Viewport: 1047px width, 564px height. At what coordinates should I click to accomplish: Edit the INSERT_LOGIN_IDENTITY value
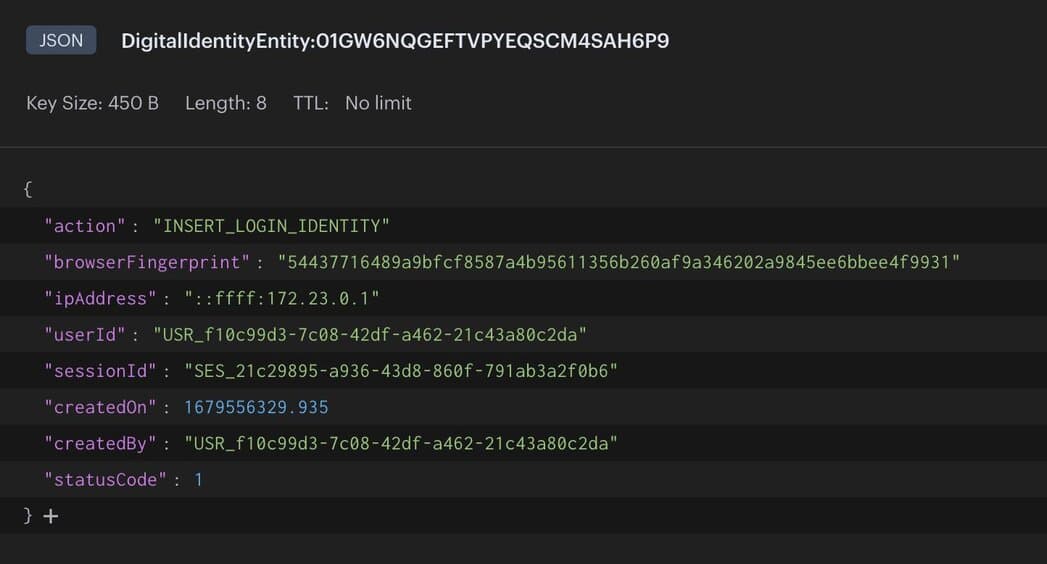(271, 226)
